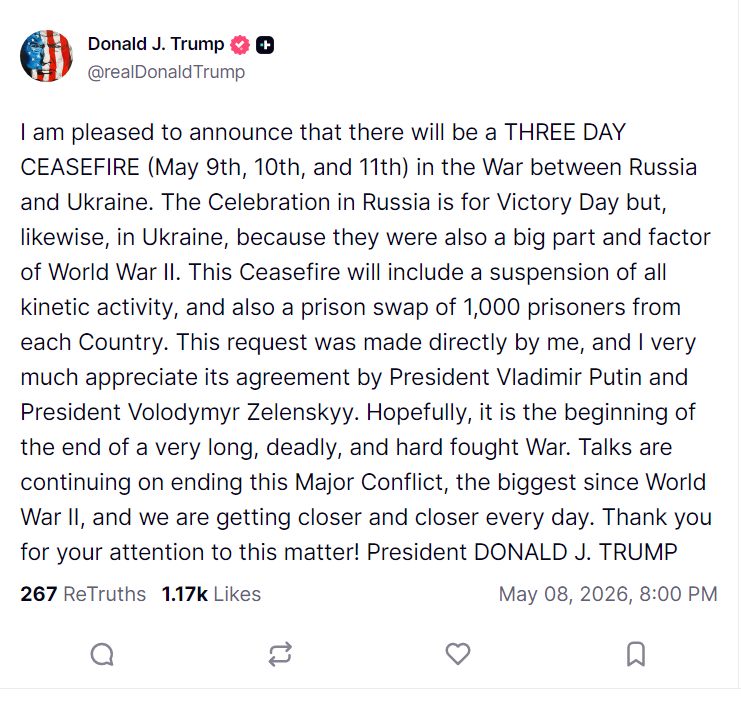Click the black plus badge beside the name
This screenshot has height=715, width=741.
[x=265, y=45]
